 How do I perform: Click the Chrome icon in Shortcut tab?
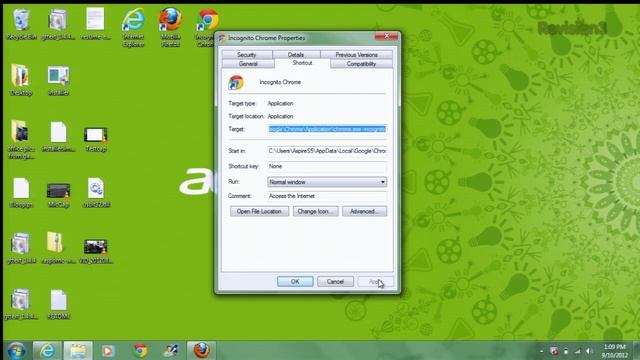click(236, 83)
